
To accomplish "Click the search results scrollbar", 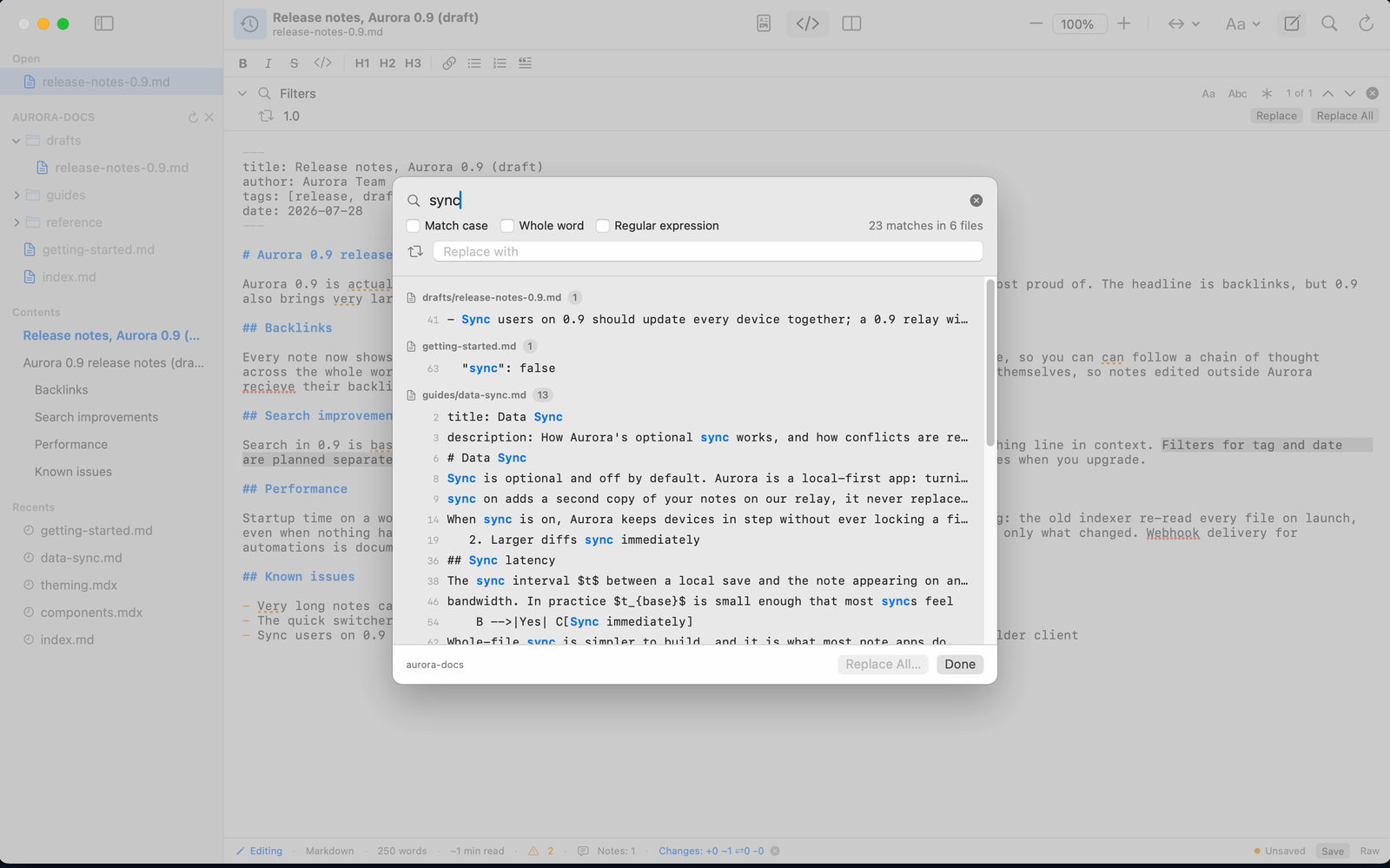I will (990, 362).
